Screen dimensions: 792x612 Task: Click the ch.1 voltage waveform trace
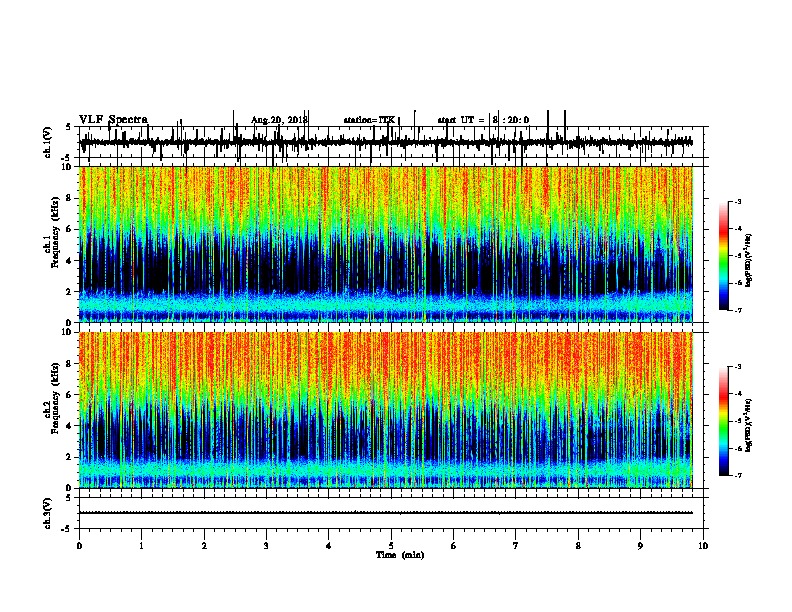point(386,142)
